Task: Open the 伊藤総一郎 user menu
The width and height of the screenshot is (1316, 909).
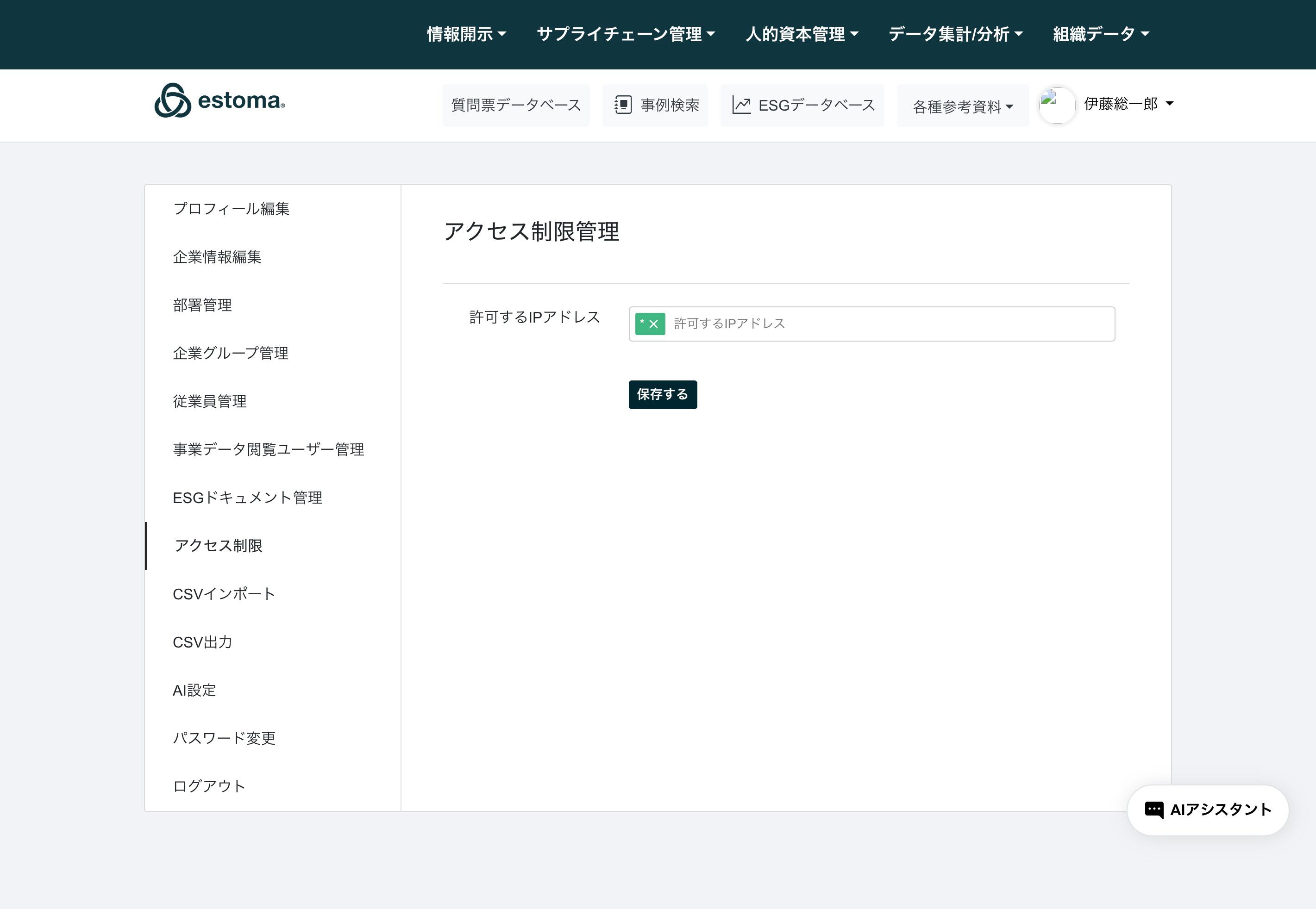Action: [x=1128, y=104]
